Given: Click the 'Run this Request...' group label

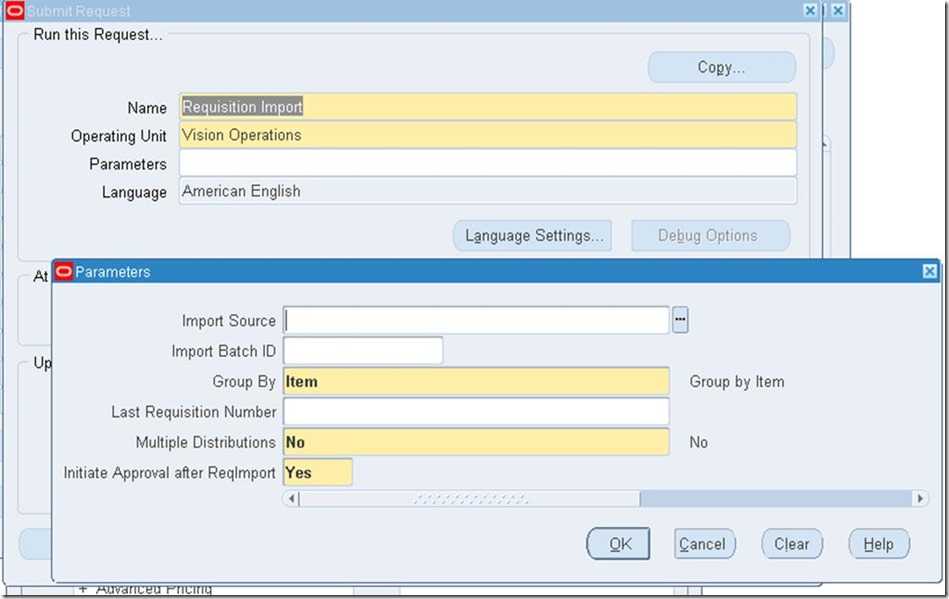Looking at the screenshot, I should (x=98, y=34).
